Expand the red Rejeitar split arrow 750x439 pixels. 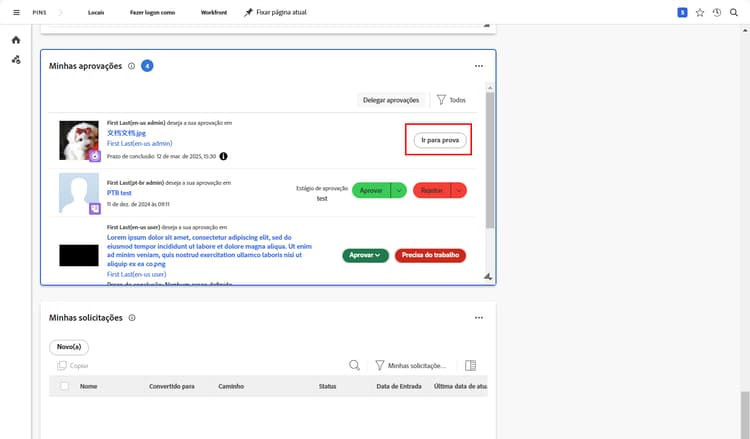tap(459, 190)
